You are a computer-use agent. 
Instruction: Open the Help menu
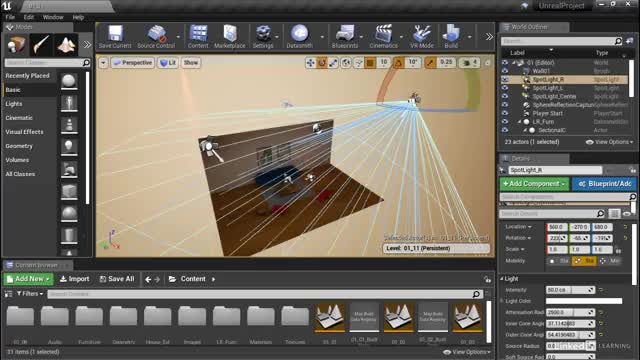pyautogui.click(x=78, y=17)
